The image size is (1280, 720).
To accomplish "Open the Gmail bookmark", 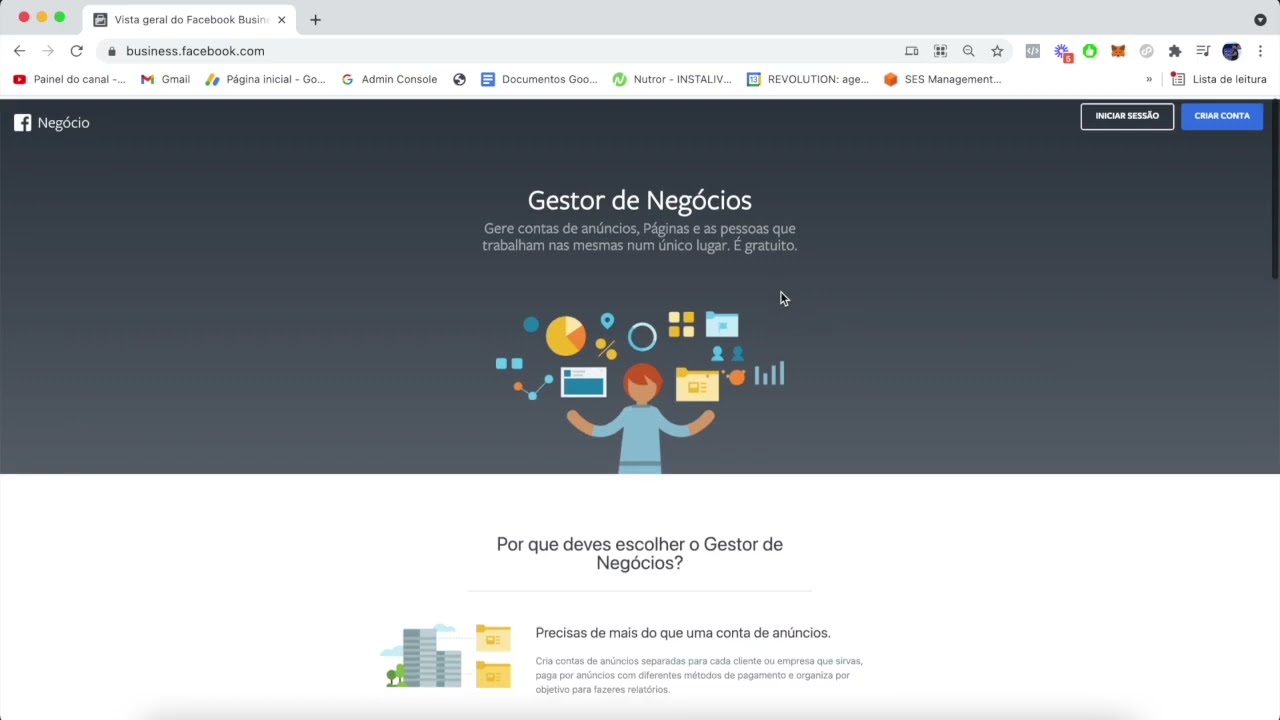I will tap(165, 79).
